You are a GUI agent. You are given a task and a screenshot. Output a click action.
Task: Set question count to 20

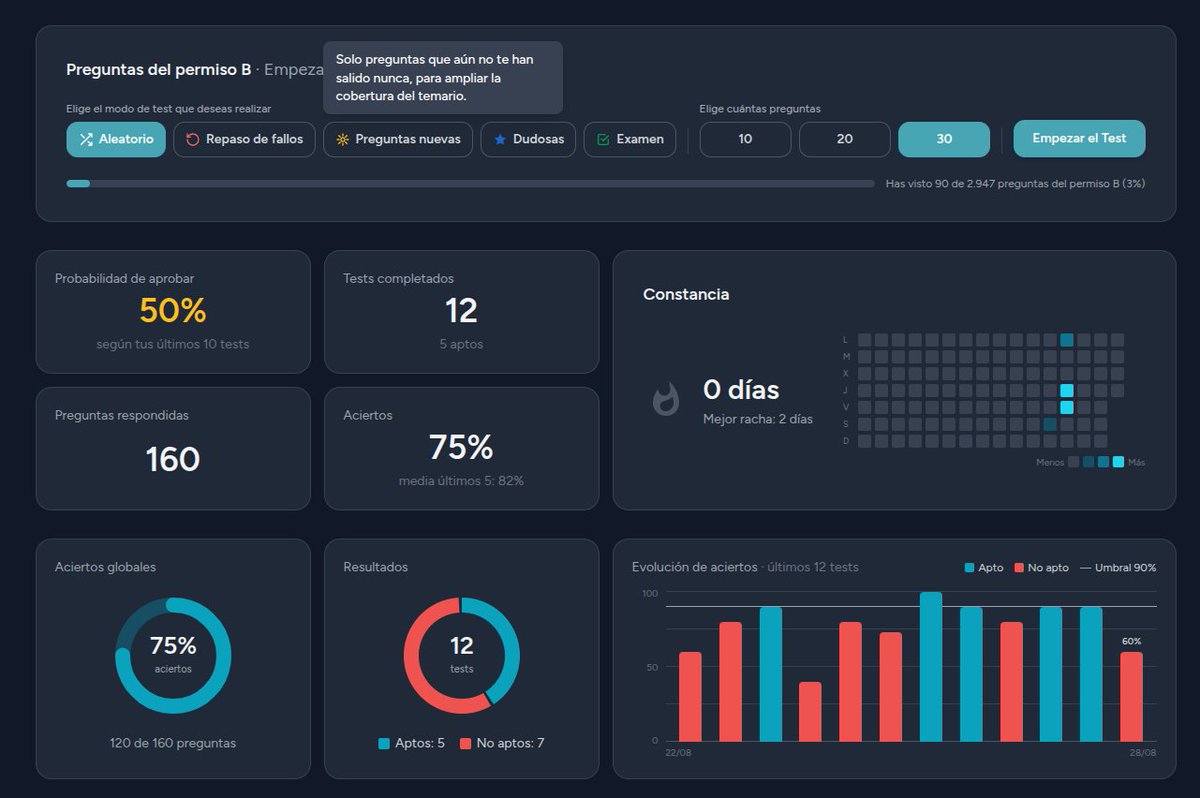pos(845,139)
